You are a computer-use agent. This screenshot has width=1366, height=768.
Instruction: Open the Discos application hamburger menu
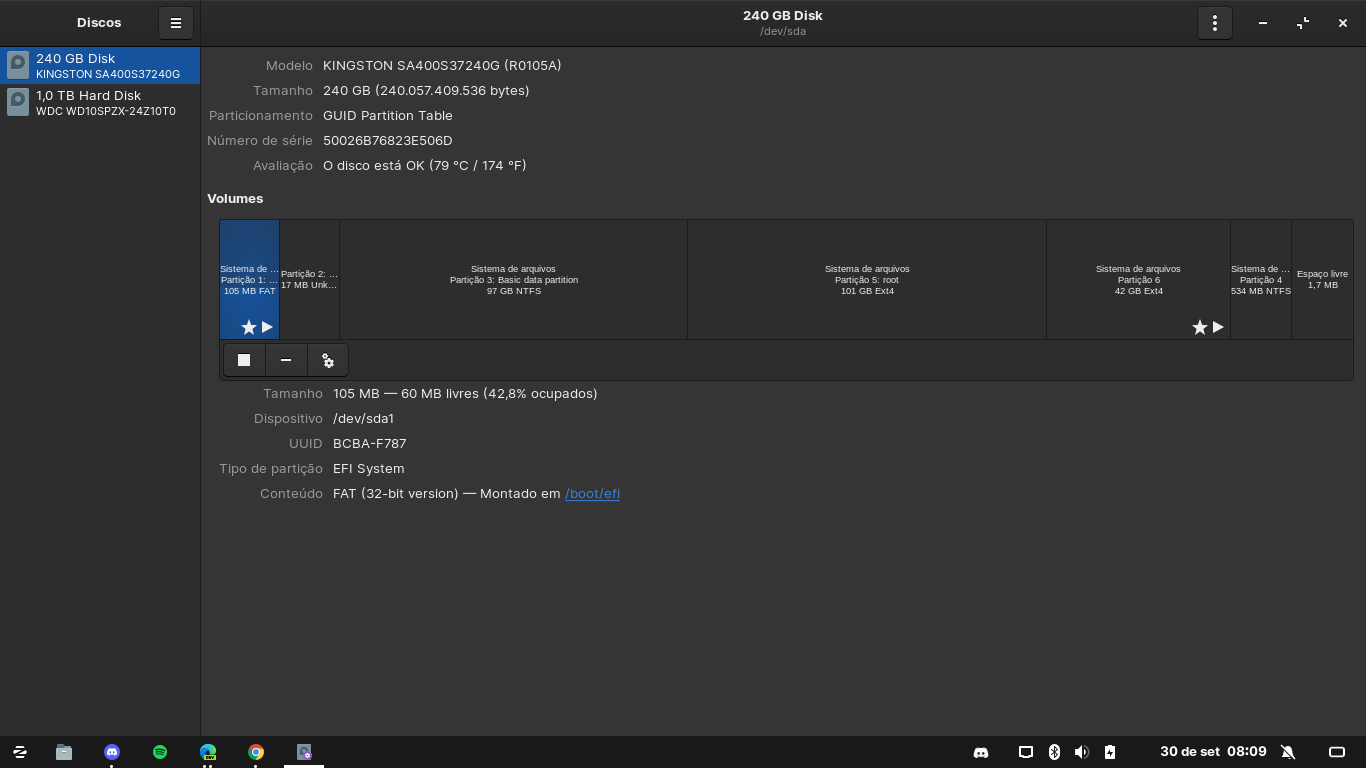point(175,23)
